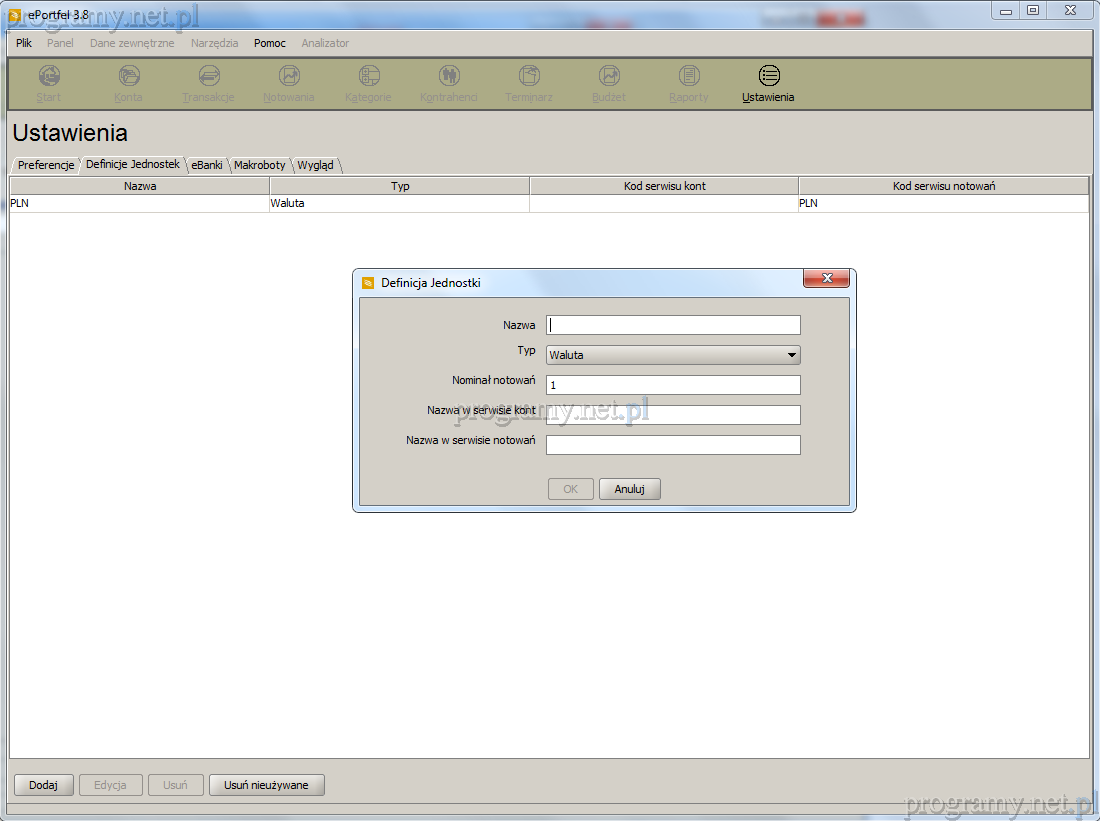Open the Pomoc menu

[269, 43]
